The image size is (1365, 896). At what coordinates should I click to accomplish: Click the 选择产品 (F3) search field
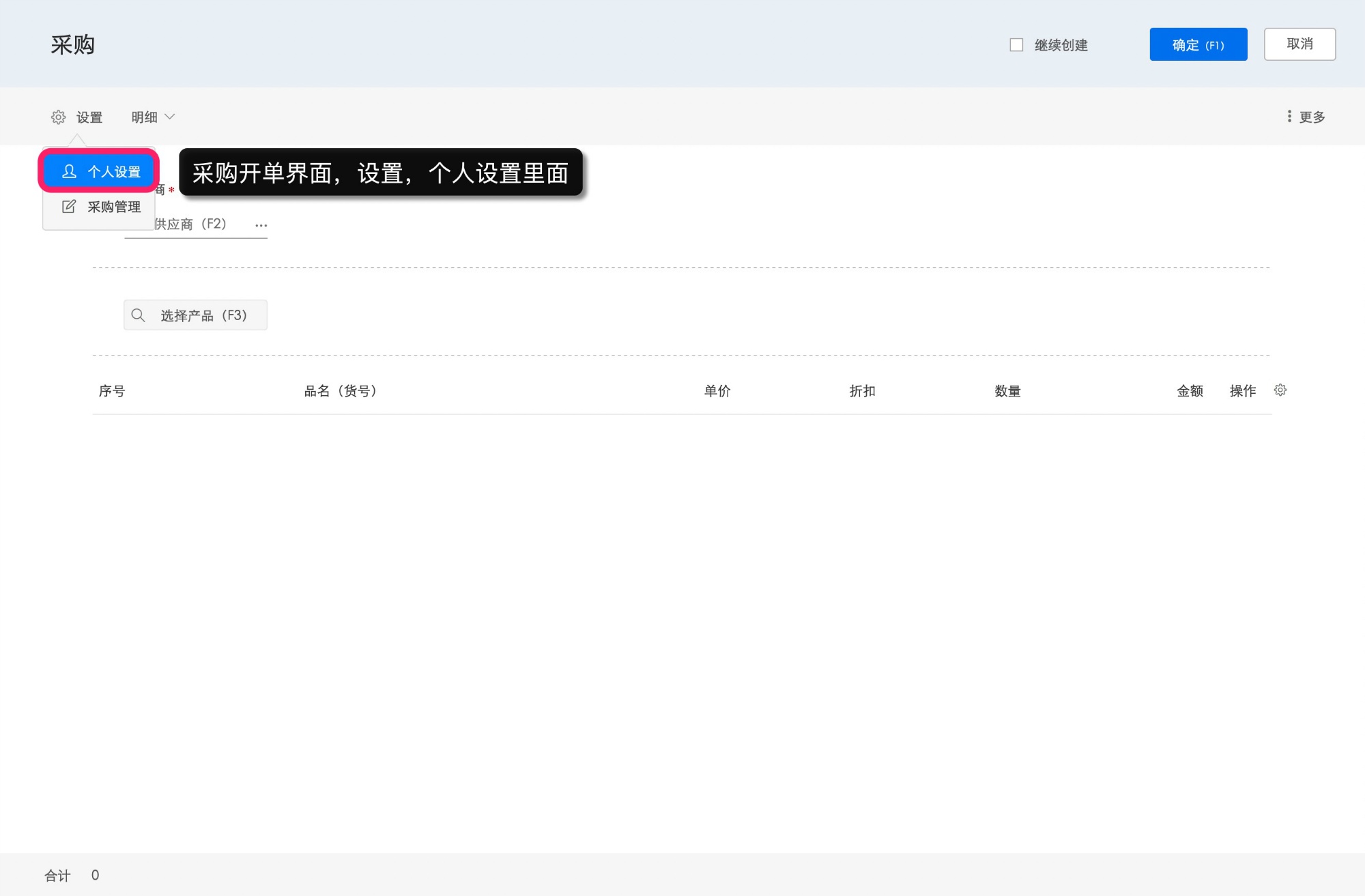point(195,315)
